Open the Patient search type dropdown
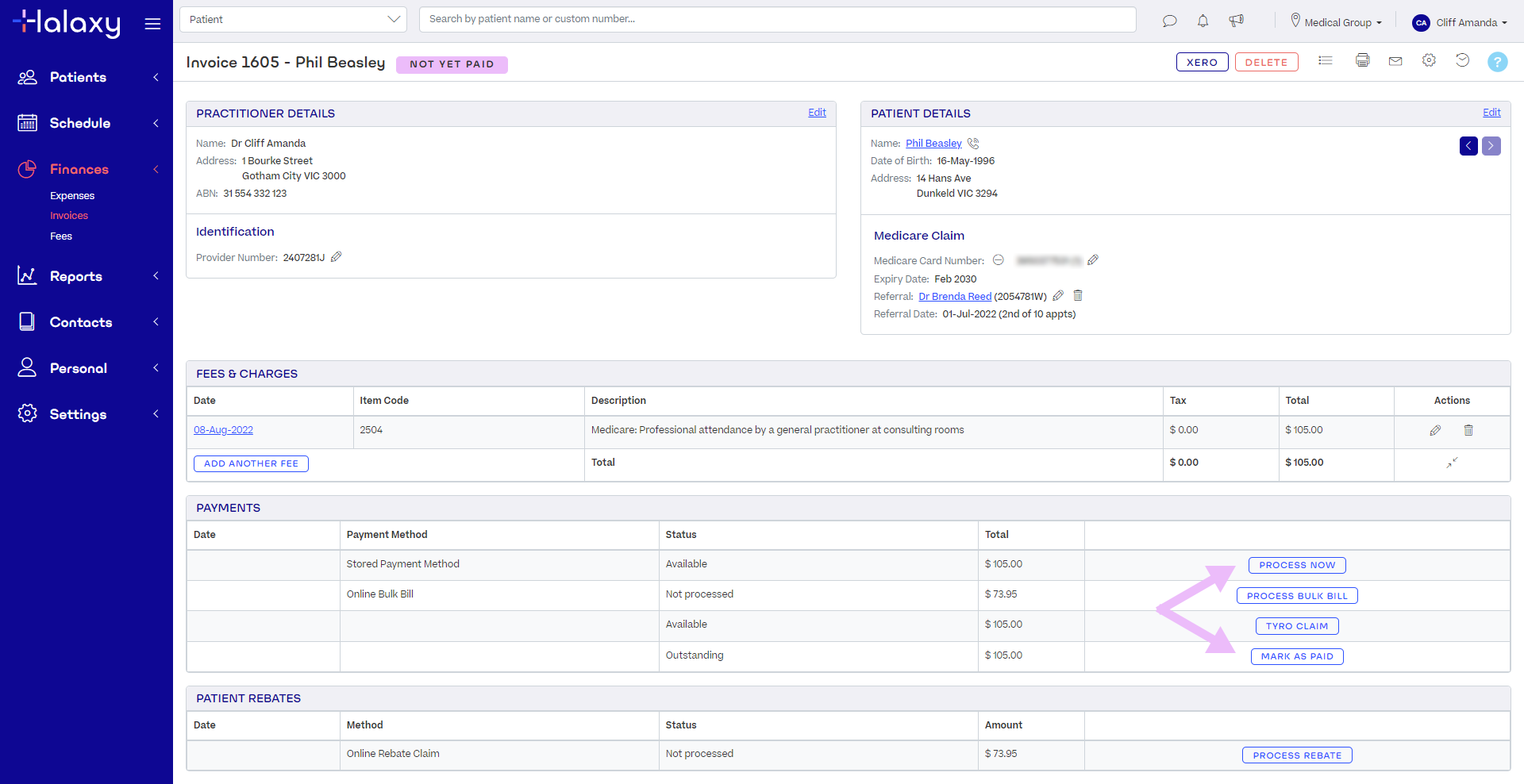The width and height of the screenshot is (1524, 784). click(x=293, y=19)
